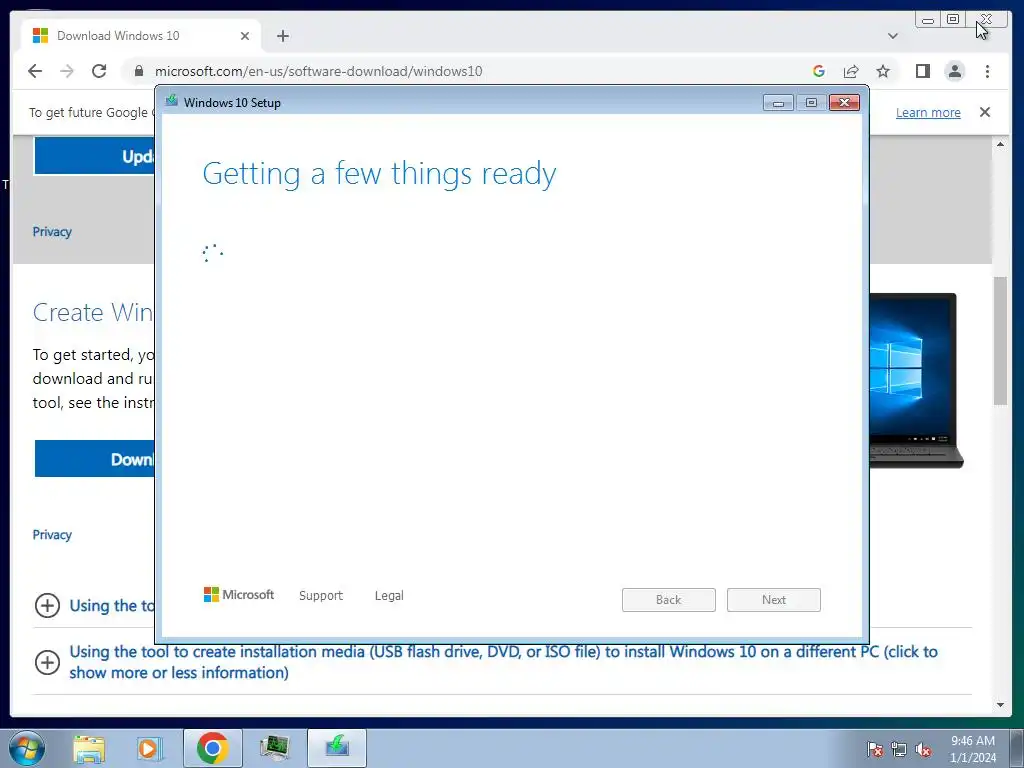1024x768 pixels.
Task: Open the Windows Start menu
Action: 26,748
